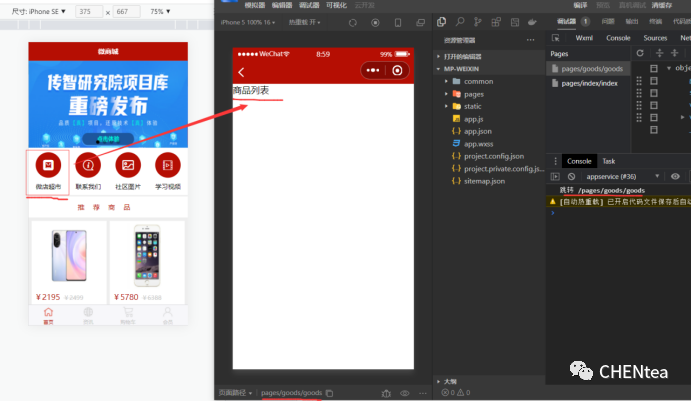This screenshot has height=401, width=692.
Task: Open the 75% zoom dropdown
Action: 160,11
